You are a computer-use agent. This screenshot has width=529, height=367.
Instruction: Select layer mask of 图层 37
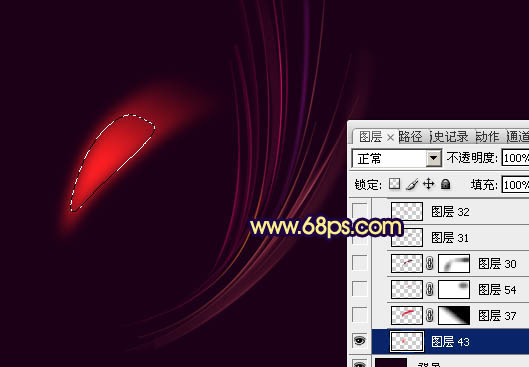click(x=454, y=315)
